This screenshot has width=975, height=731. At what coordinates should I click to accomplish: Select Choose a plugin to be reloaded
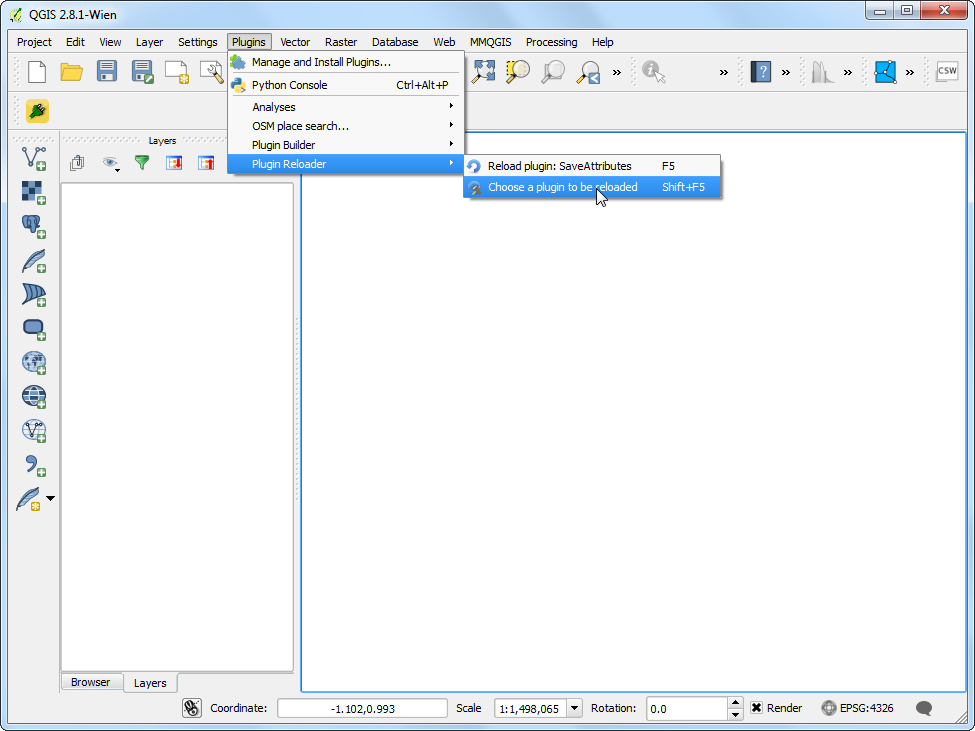click(592, 186)
